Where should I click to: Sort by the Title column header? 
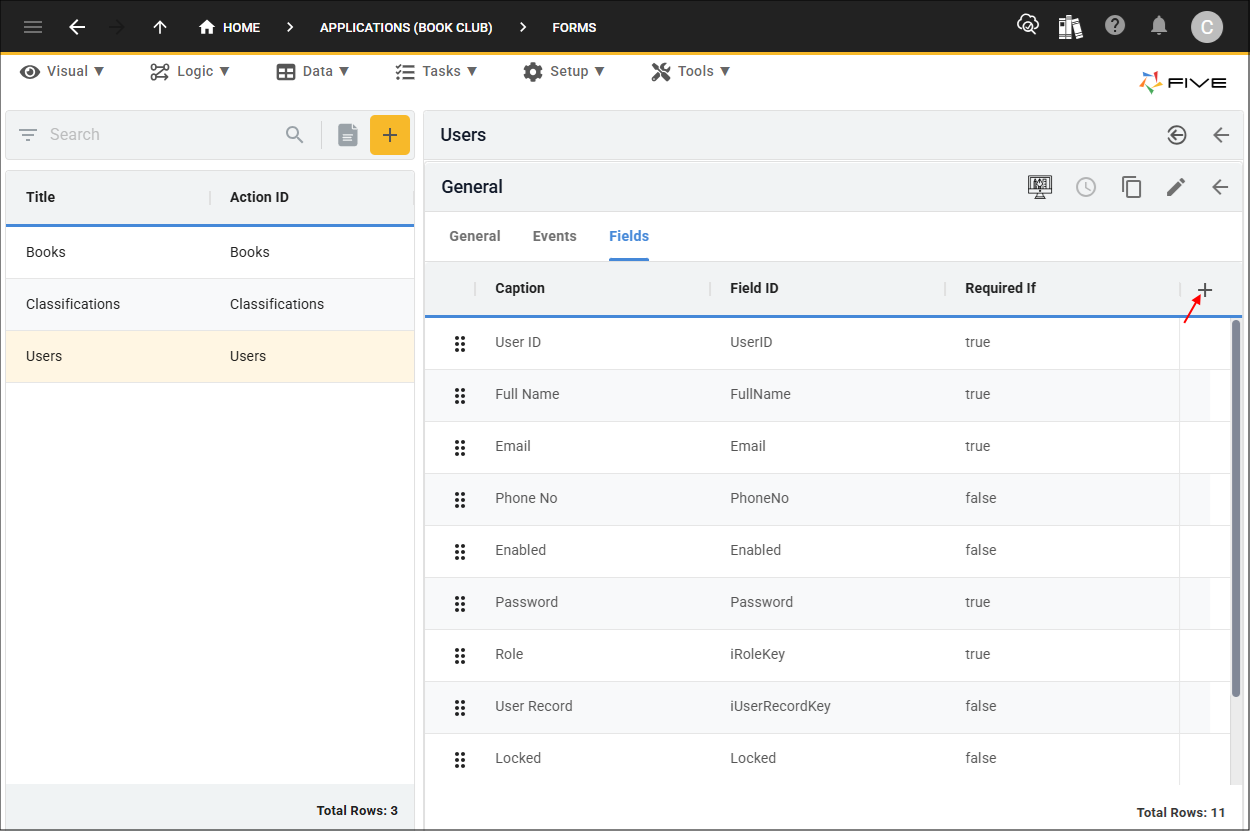(40, 197)
